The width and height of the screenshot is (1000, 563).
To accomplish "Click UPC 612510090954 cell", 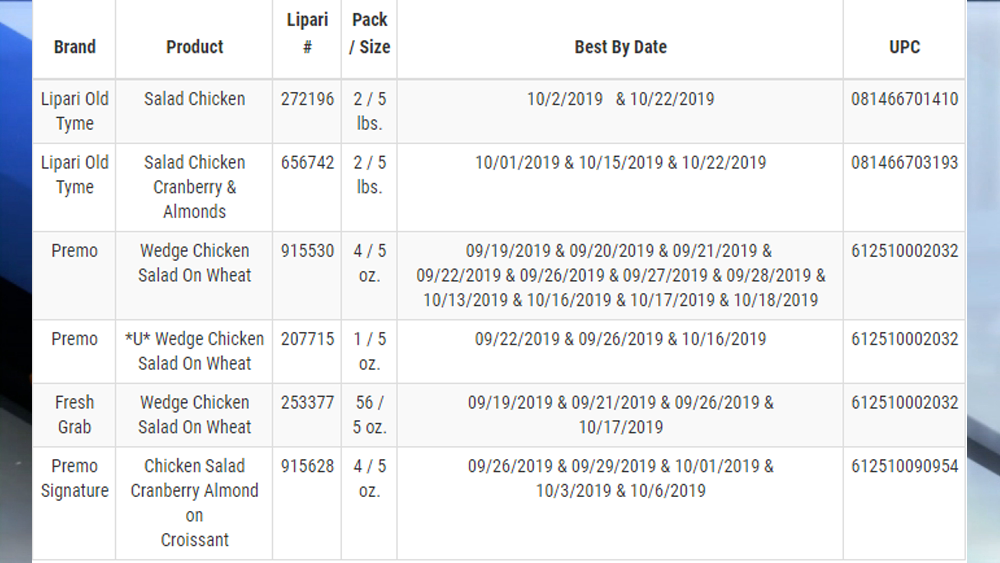I will tap(904, 466).
